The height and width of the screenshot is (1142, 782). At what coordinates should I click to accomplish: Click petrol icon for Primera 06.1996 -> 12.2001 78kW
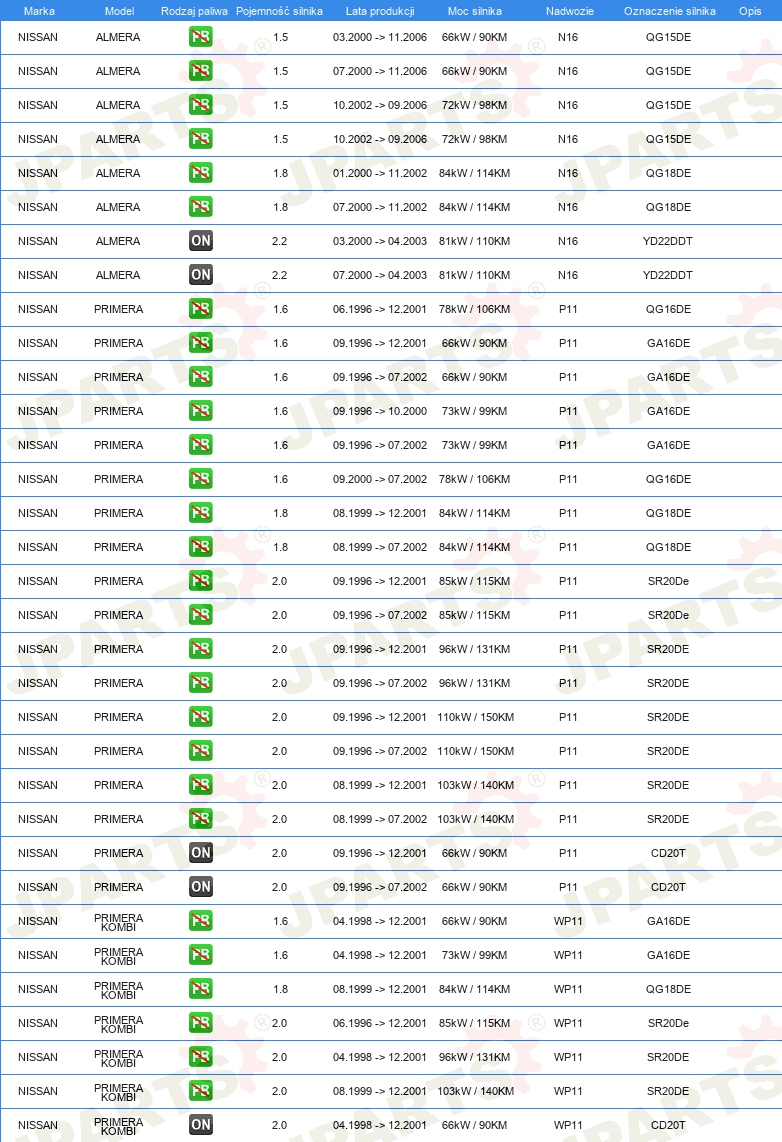tap(200, 309)
